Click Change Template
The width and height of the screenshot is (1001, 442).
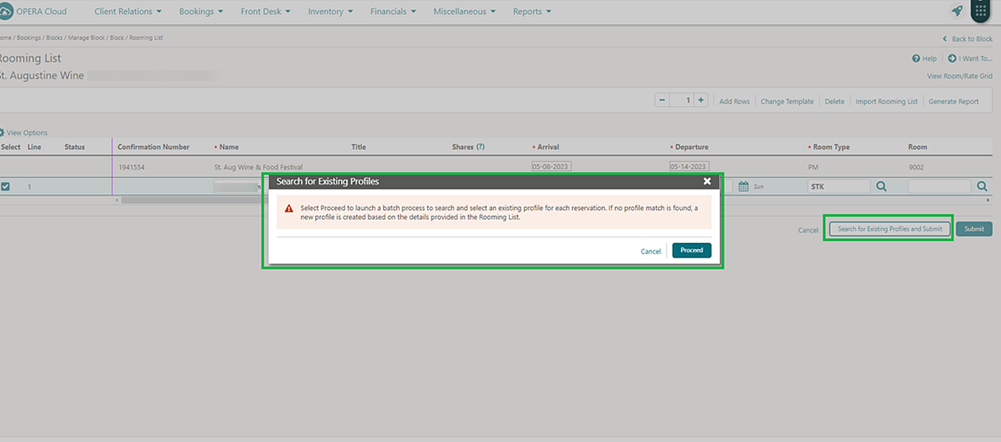[787, 101]
